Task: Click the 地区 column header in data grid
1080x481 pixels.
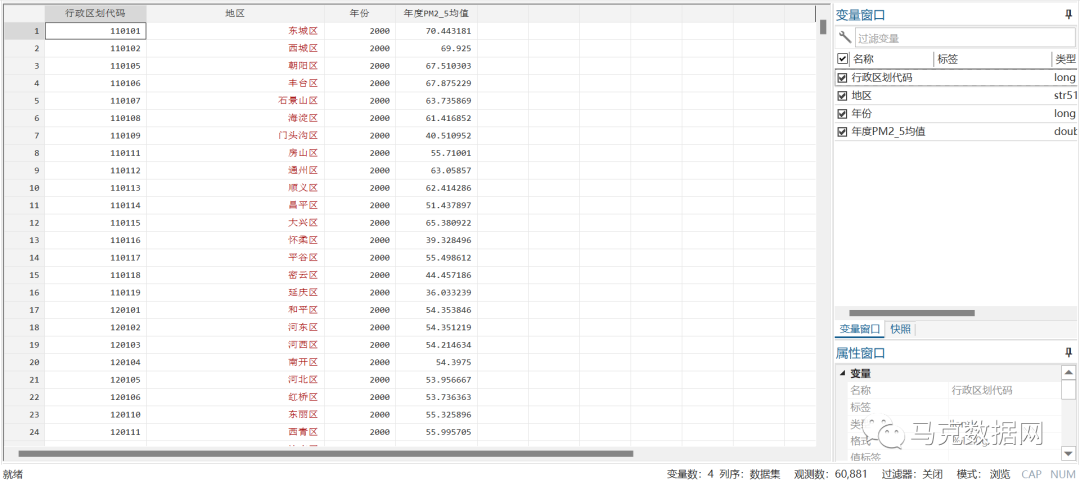Action: pyautogui.click(x=236, y=14)
